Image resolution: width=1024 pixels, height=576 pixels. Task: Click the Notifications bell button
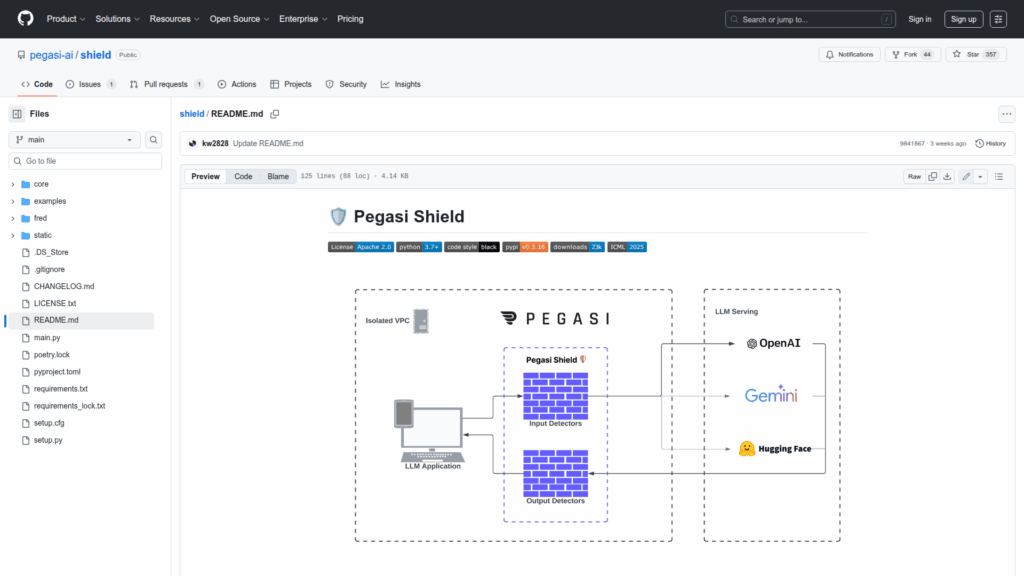[x=849, y=54]
